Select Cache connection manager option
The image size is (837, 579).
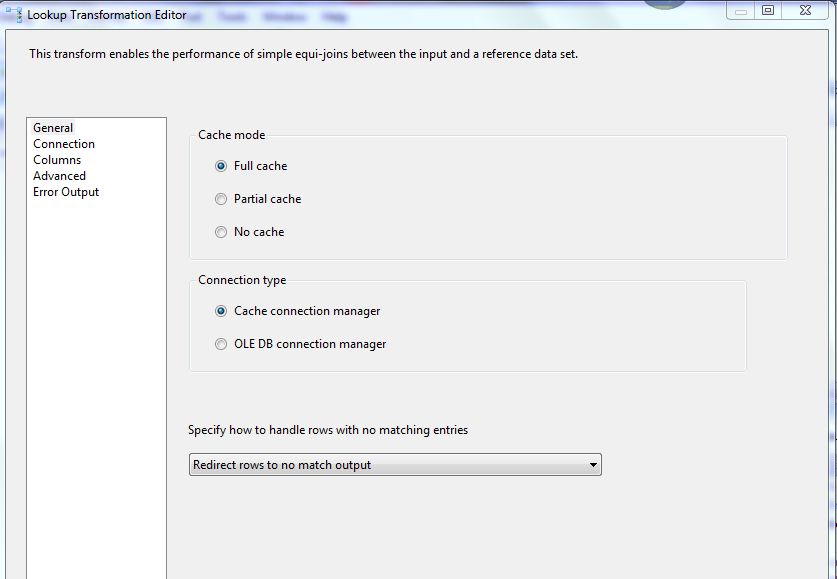pyautogui.click(x=221, y=311)
